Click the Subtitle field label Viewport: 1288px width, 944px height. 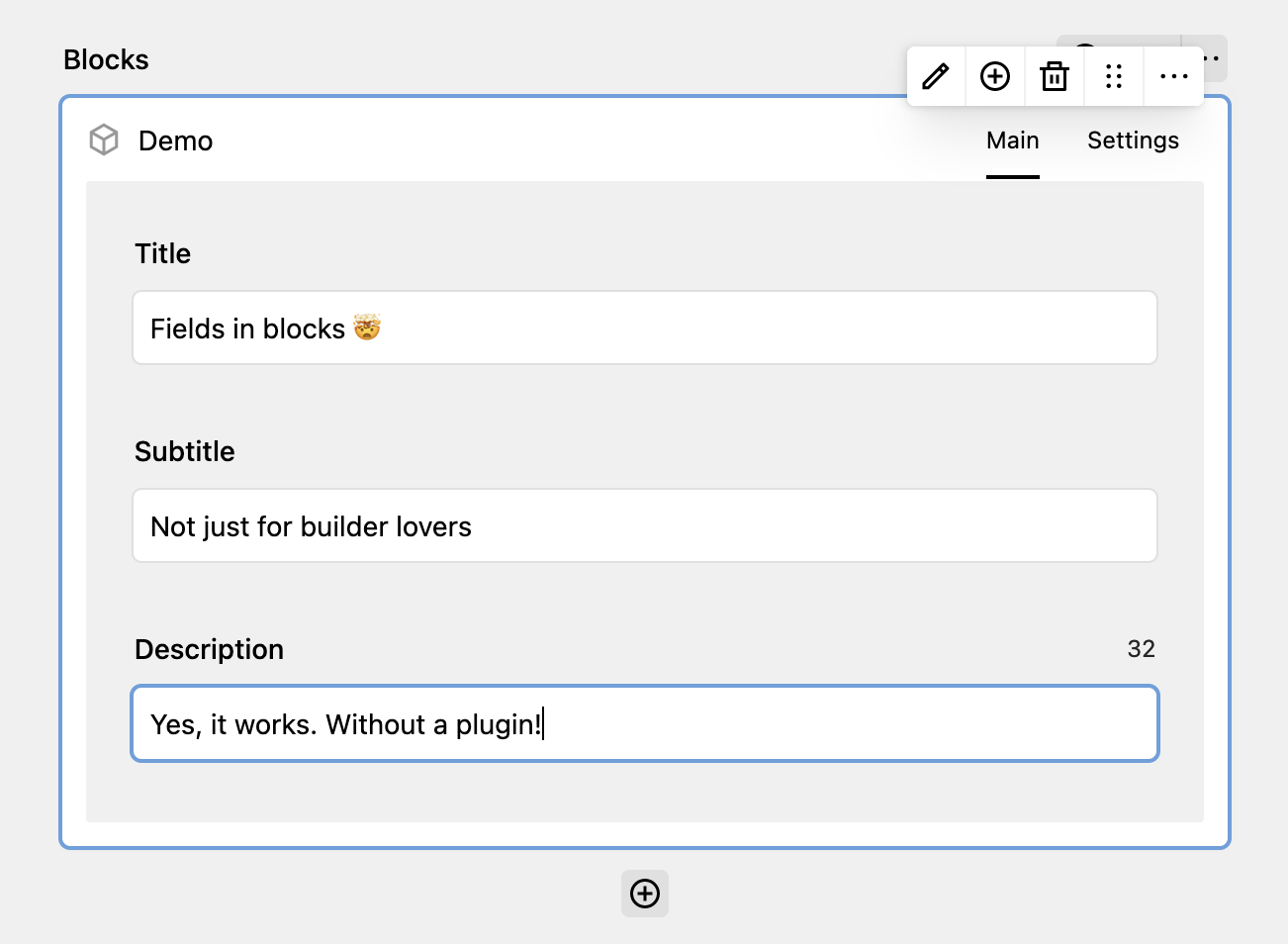[x=184, y=451]
